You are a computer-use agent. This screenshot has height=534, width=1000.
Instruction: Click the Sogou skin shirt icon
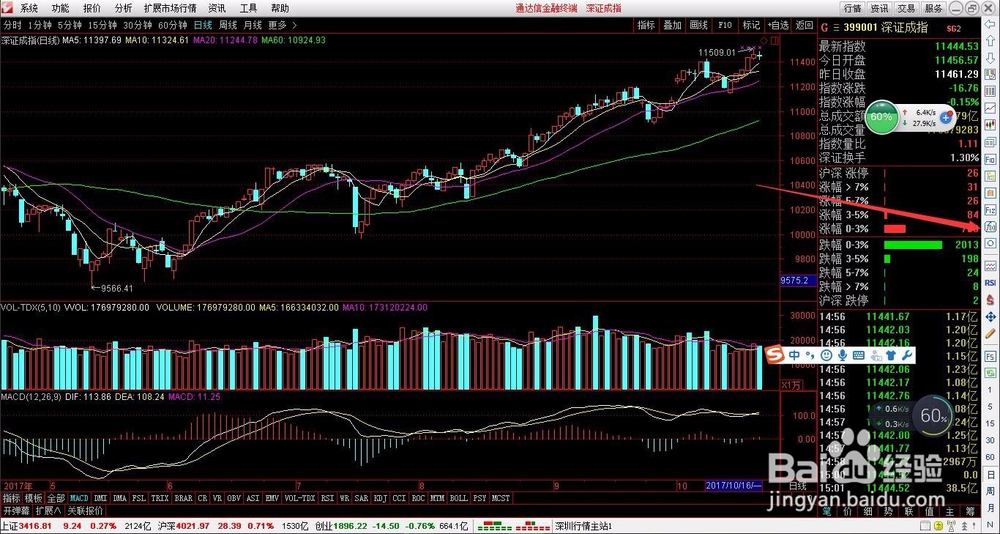891,355
